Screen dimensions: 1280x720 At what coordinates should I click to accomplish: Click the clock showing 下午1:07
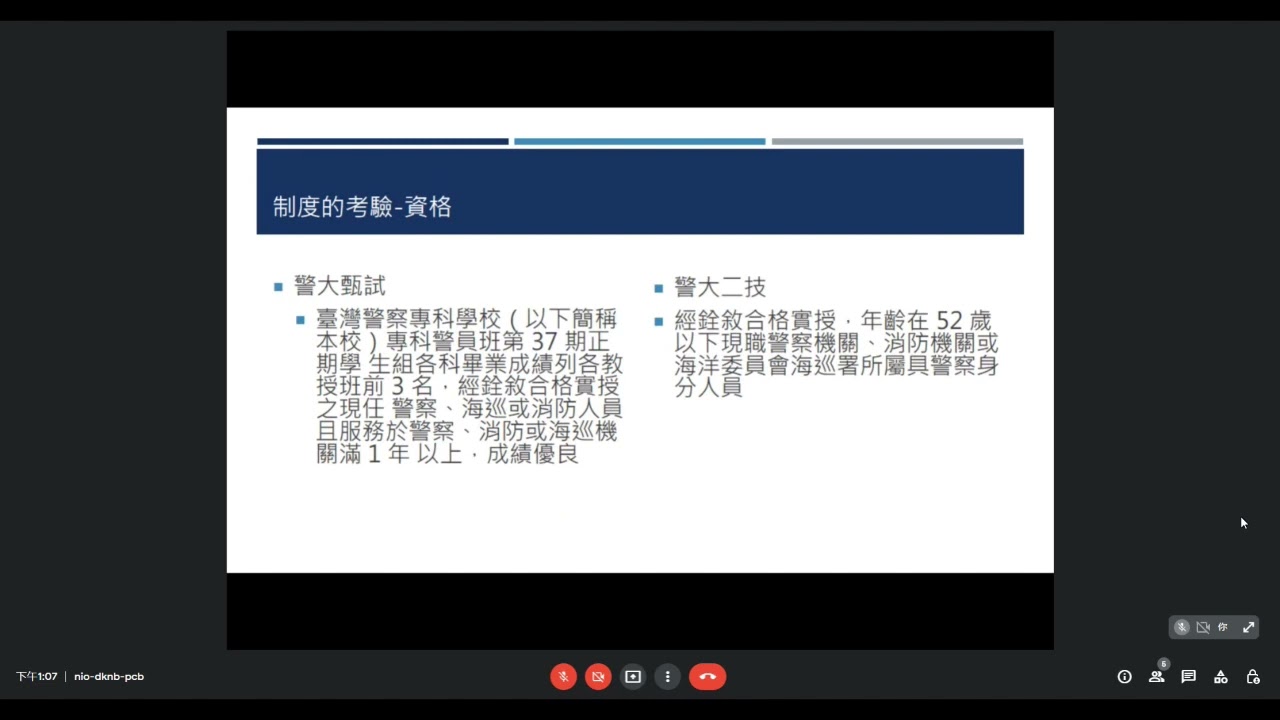(37, 677)
